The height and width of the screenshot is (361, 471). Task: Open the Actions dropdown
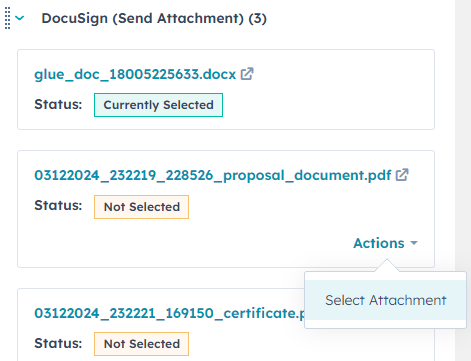point(385,243)
